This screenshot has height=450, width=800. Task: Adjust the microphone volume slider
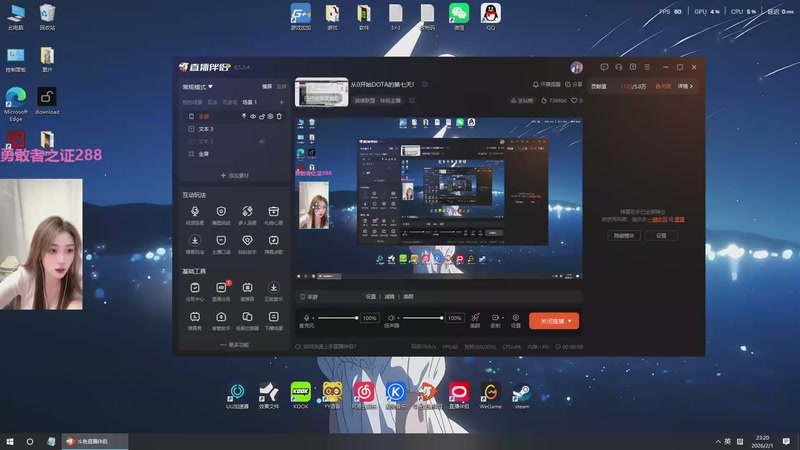coord(338,318)
